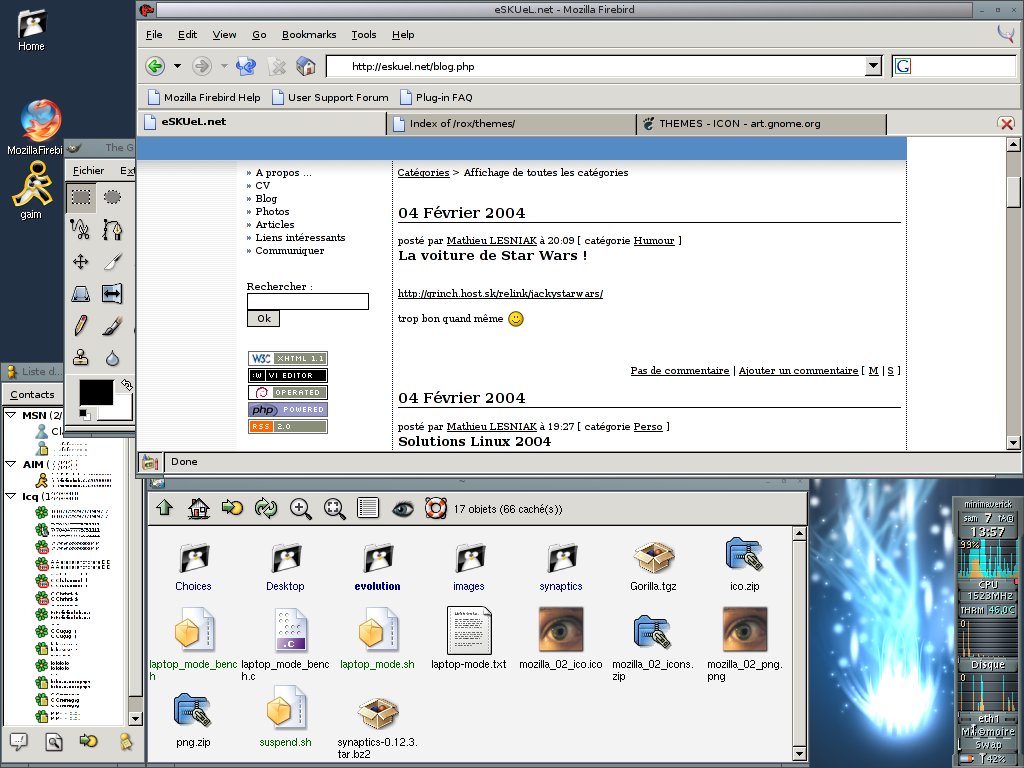Select the Blur droplet tool in GIMP

point(112,357)
